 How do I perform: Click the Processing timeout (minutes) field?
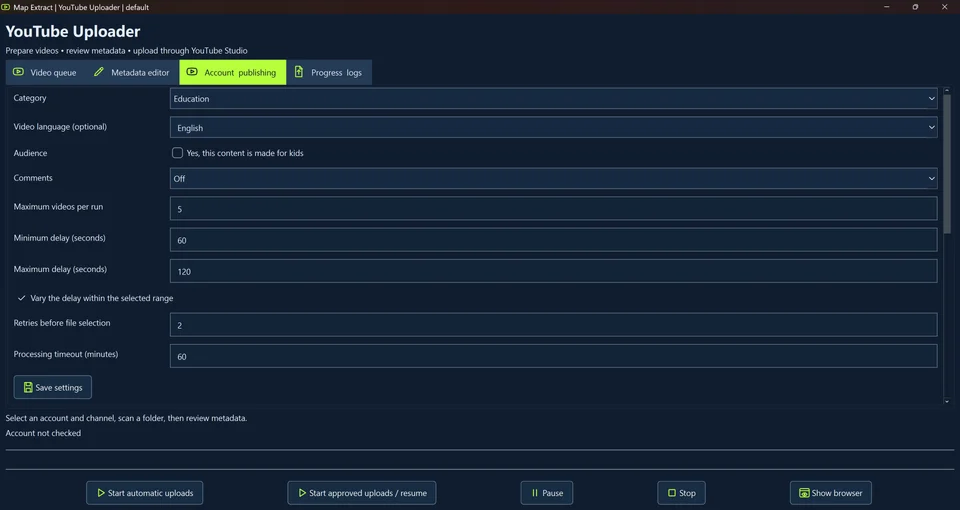pyautogui.click(x=553, y=356)
